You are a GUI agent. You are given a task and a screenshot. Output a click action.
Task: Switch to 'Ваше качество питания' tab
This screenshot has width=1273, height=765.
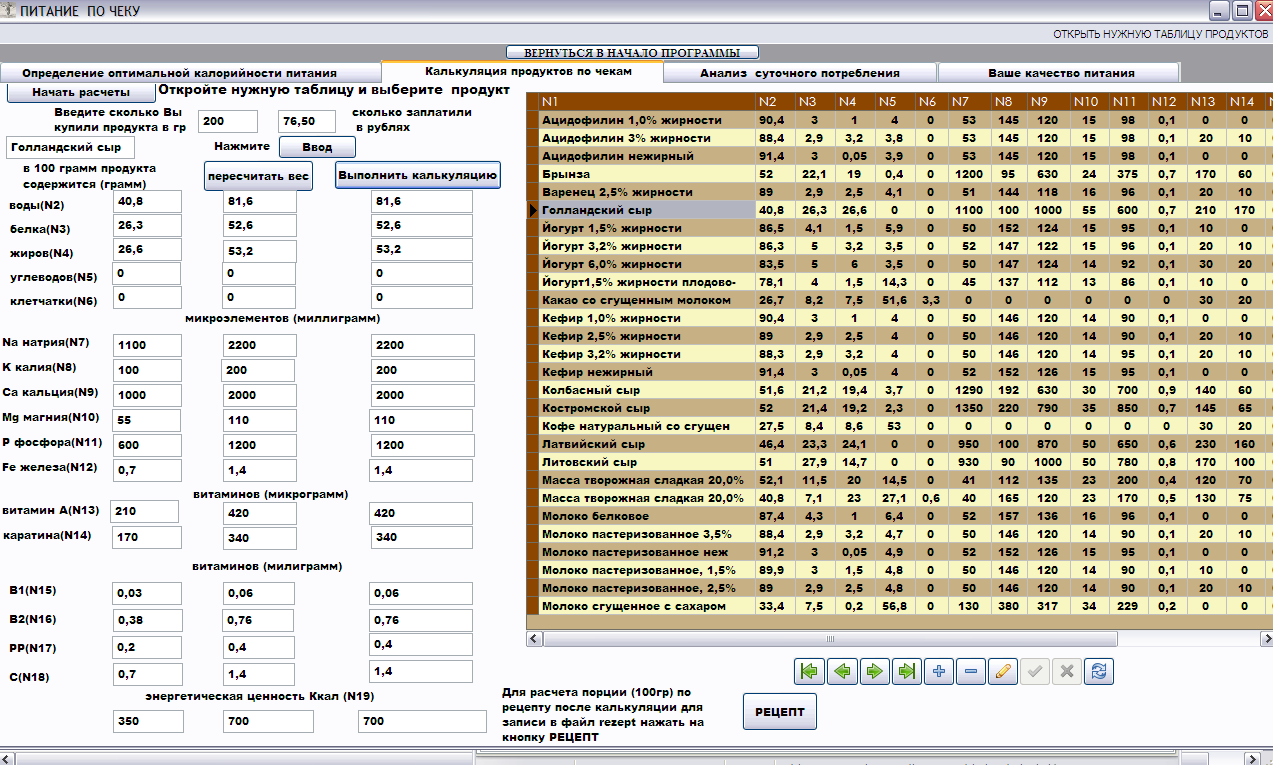pyautogui.click(x=1061, y=73)
